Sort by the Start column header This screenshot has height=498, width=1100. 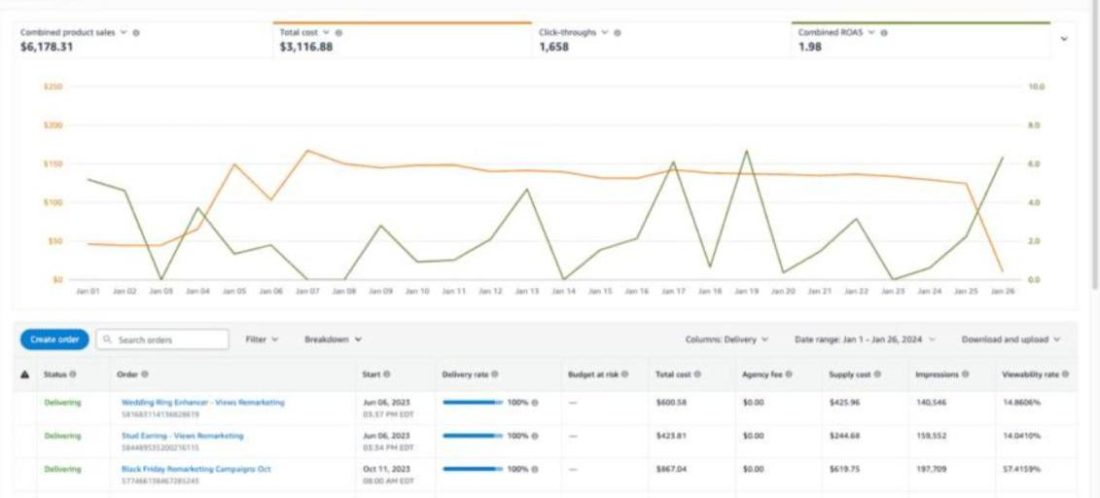[x=371, y=375]
